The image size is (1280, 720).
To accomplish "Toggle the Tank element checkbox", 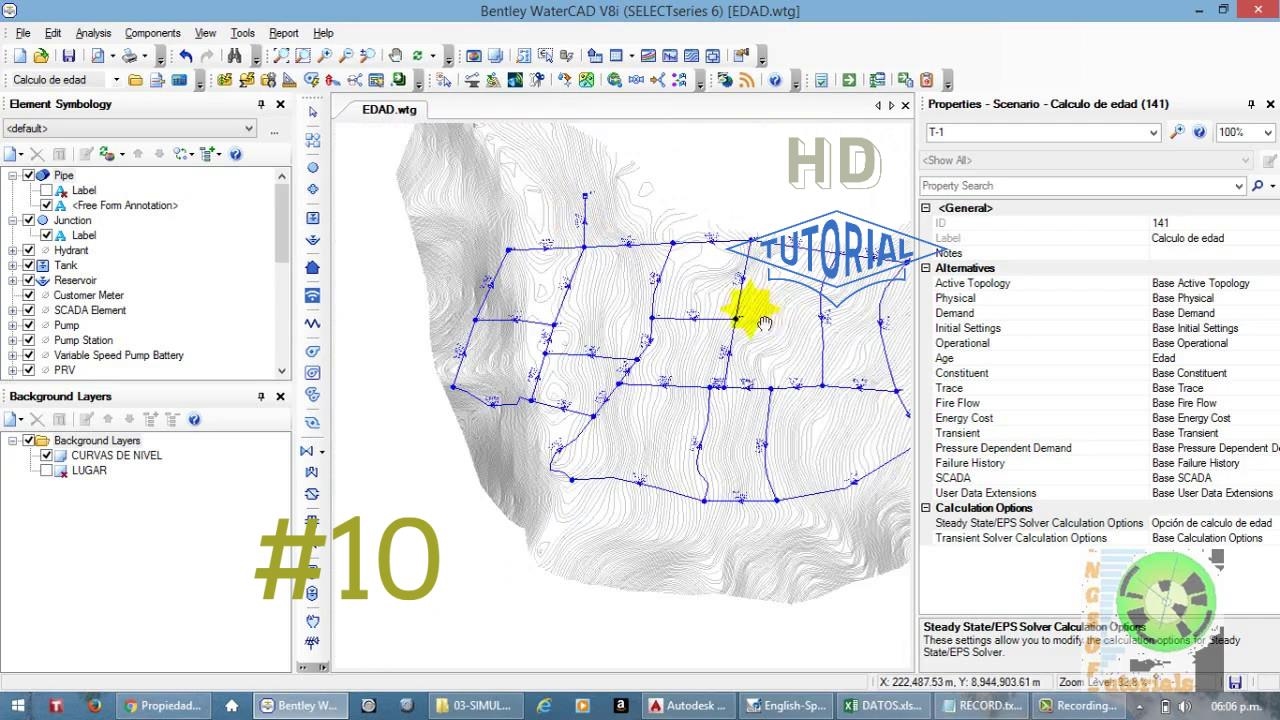I will [x=28, y=265].
